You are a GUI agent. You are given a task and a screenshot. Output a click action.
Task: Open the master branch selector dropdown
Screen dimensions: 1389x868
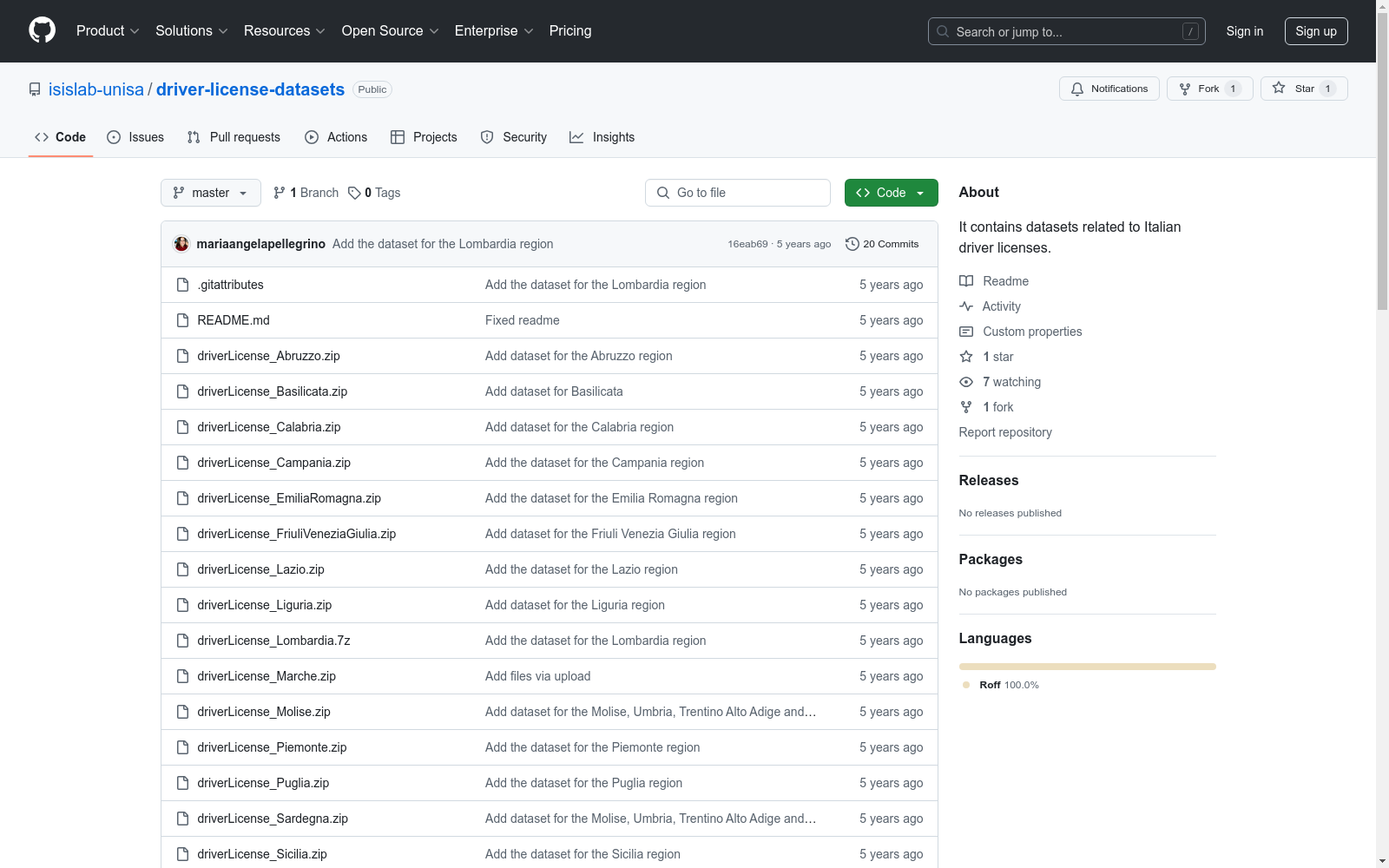tap(211, 193)
